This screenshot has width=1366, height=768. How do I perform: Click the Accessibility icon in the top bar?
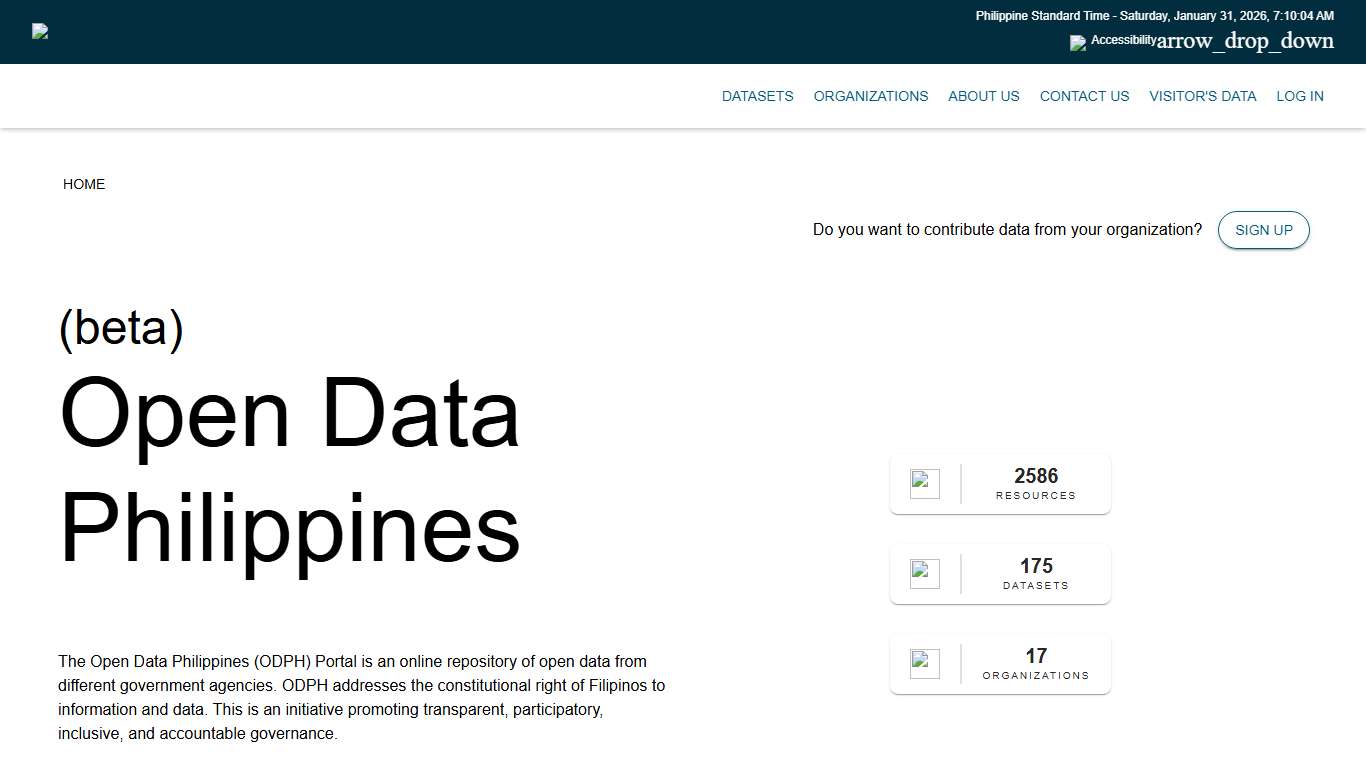pyautogui.click(x=1077, y=43)
